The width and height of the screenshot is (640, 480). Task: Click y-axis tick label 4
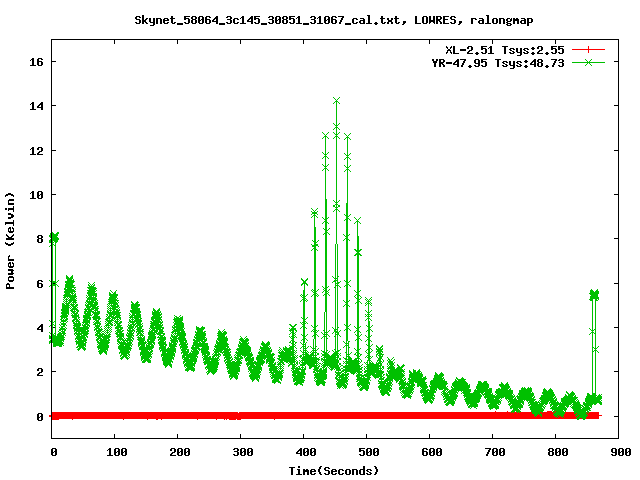(40, 328)
